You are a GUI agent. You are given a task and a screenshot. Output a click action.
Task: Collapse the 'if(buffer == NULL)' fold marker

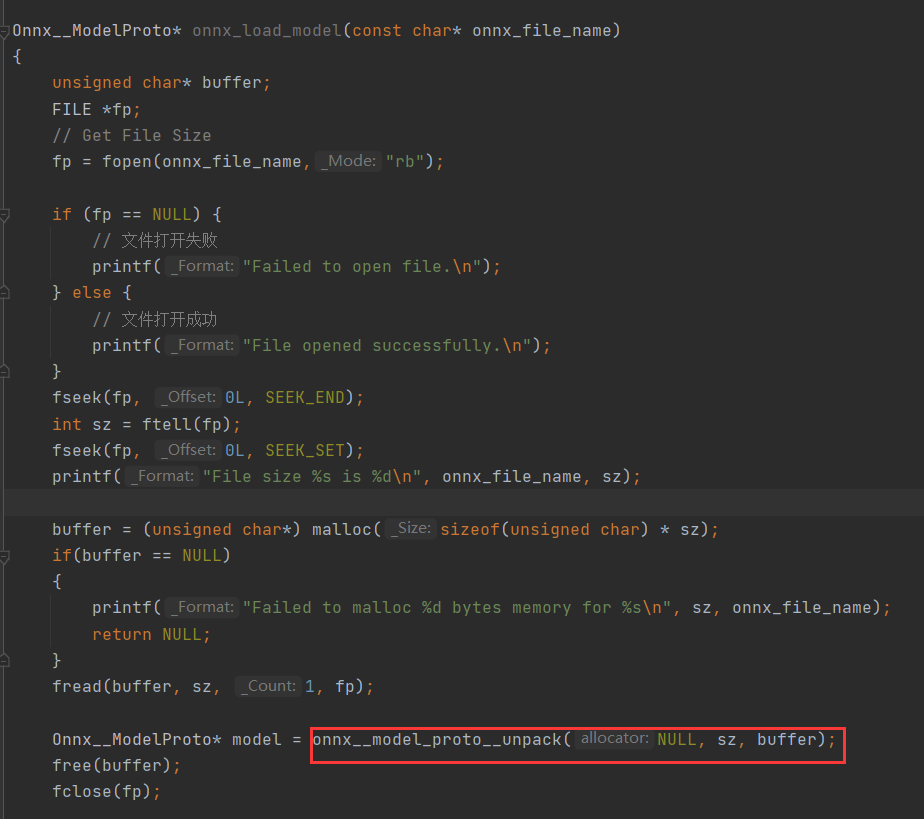4,556
